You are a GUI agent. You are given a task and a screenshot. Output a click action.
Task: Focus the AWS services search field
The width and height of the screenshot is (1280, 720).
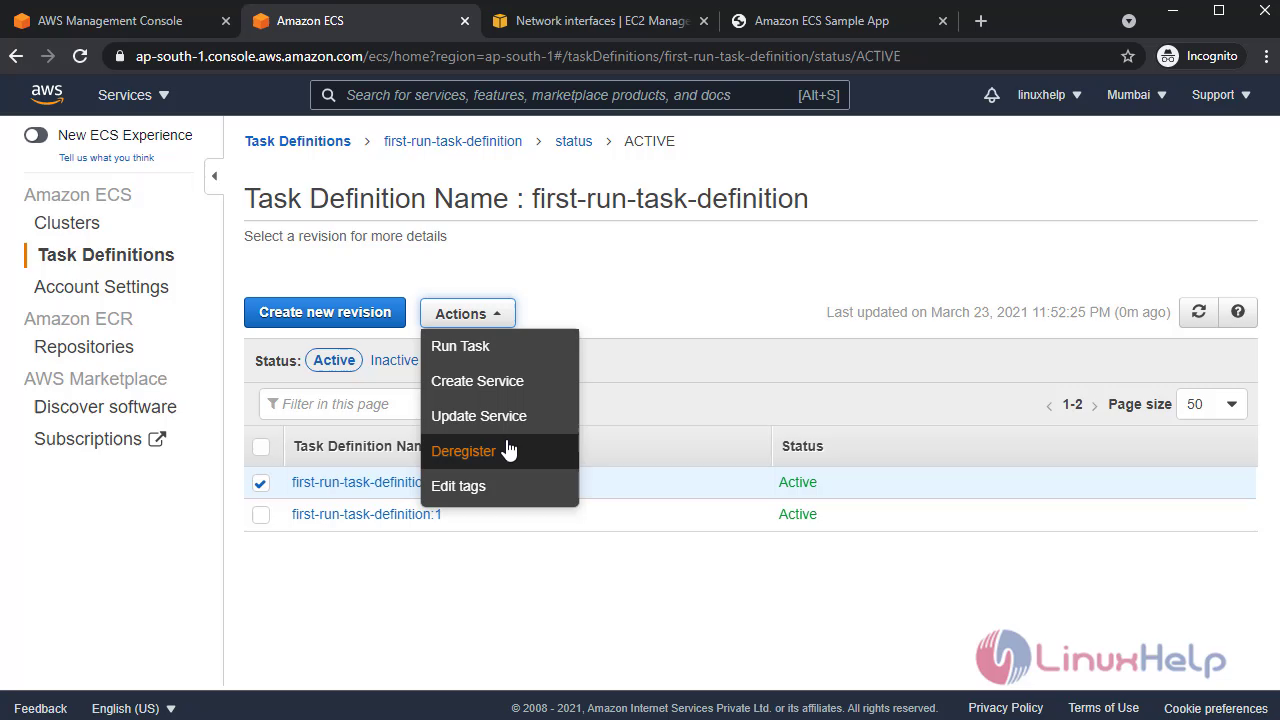[x=580, y=95]
